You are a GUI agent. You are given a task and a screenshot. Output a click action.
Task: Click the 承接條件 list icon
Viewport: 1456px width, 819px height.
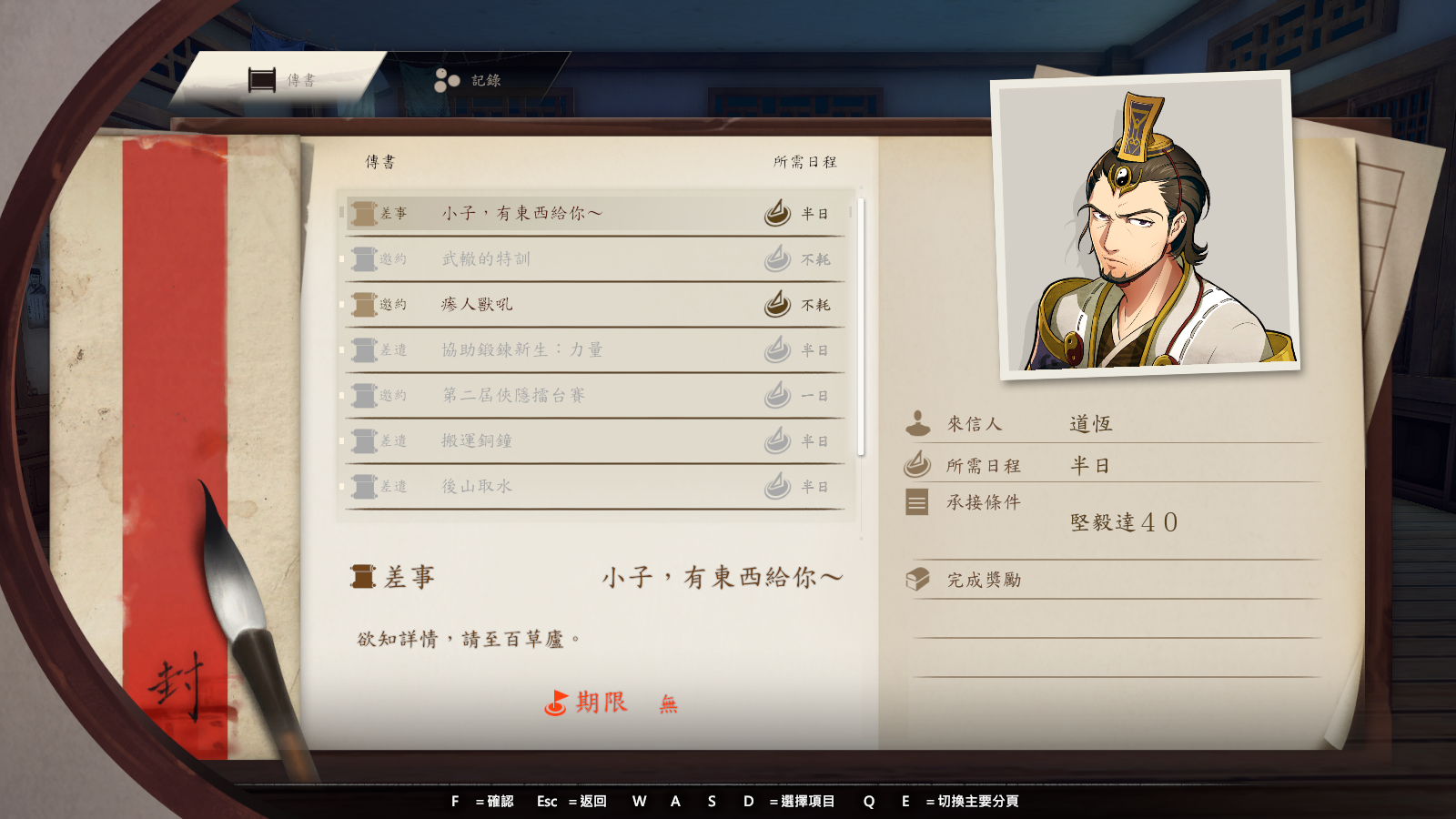pos(917,502)
